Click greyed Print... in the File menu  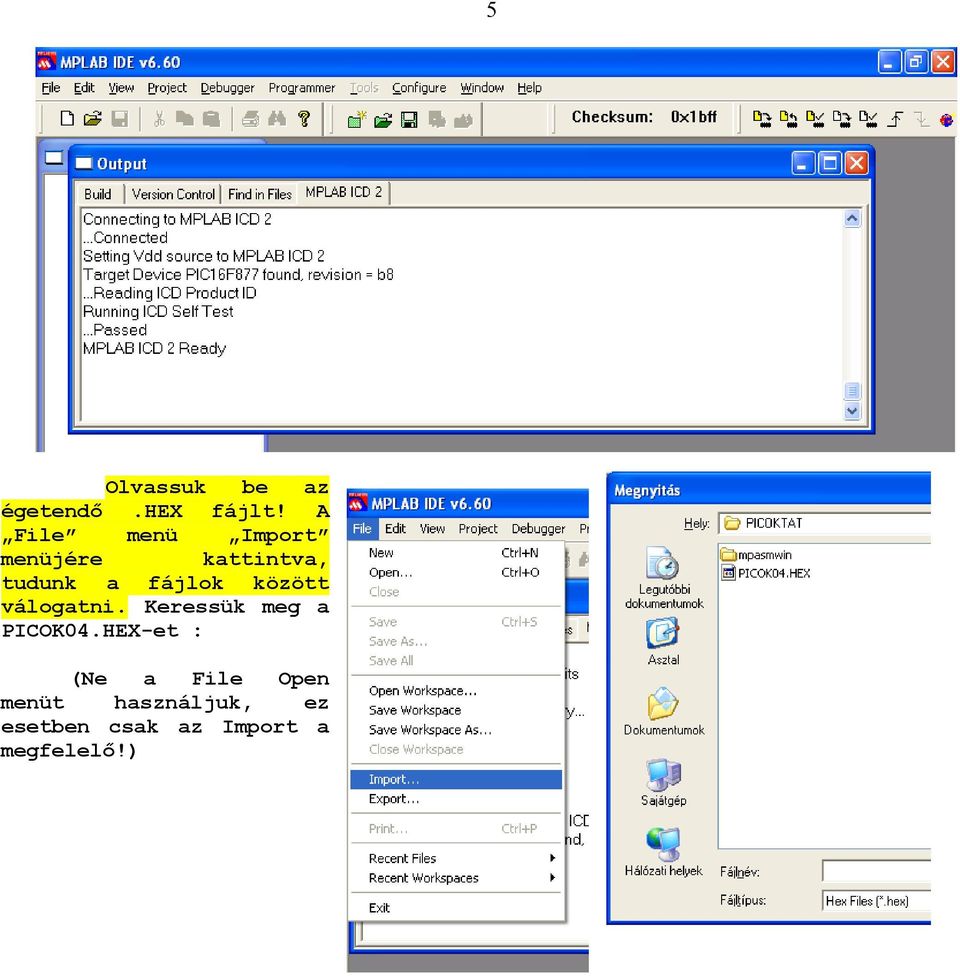point(457,828)
